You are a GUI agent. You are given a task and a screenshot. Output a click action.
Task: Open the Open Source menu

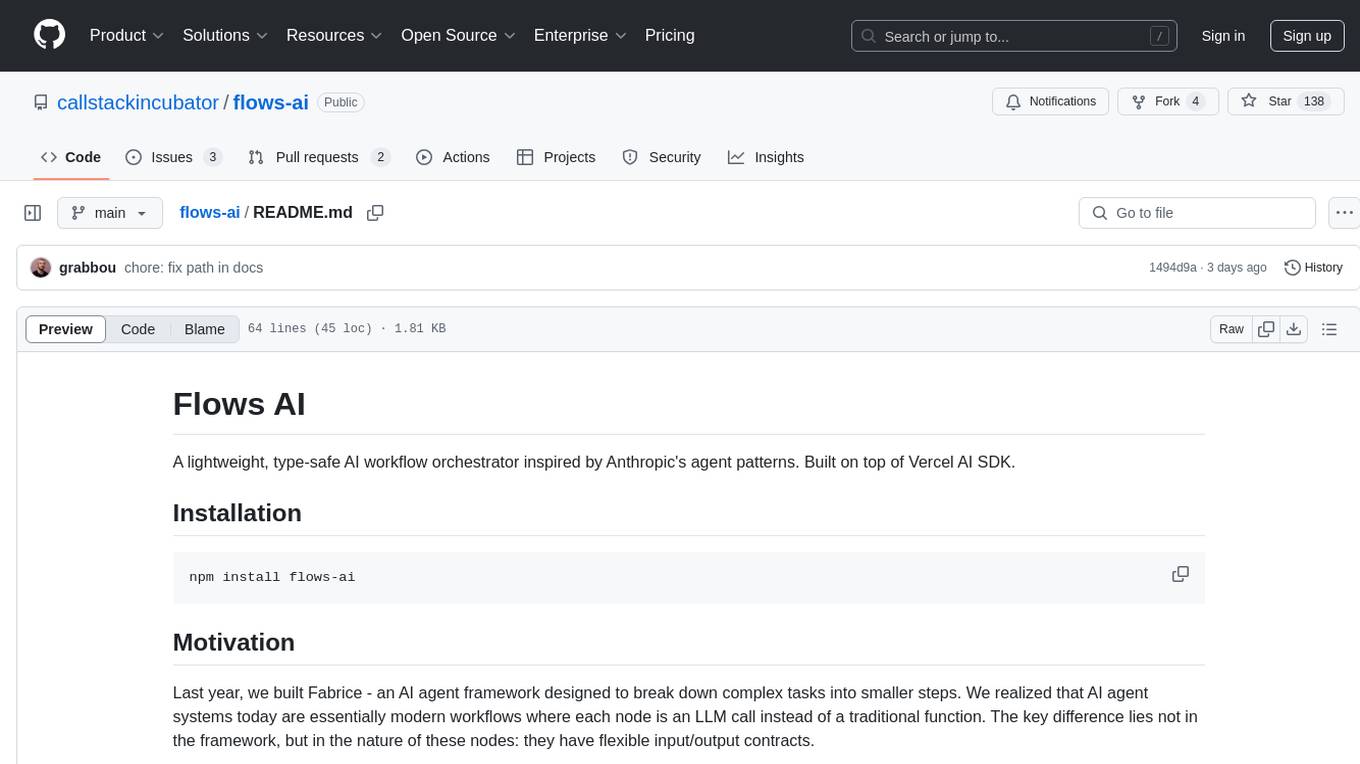[x=458, y=35]
